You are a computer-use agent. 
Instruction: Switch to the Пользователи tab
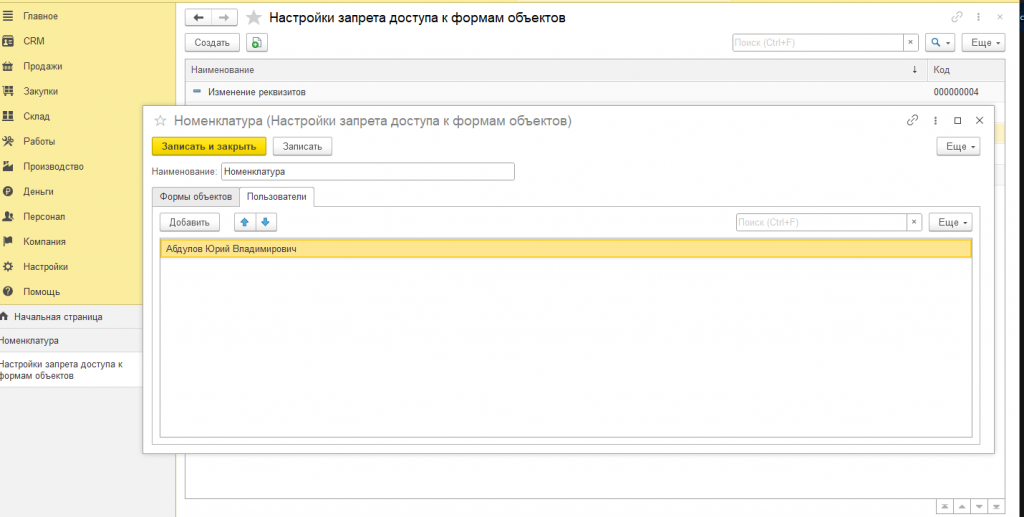coord(277,196)
